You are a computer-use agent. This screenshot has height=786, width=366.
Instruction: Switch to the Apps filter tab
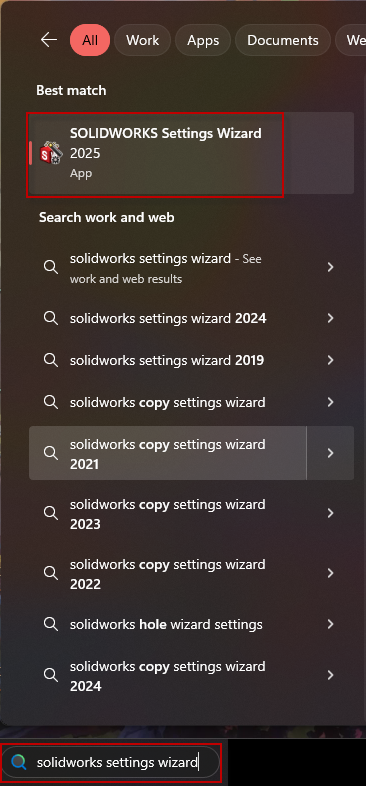[203, 40]
